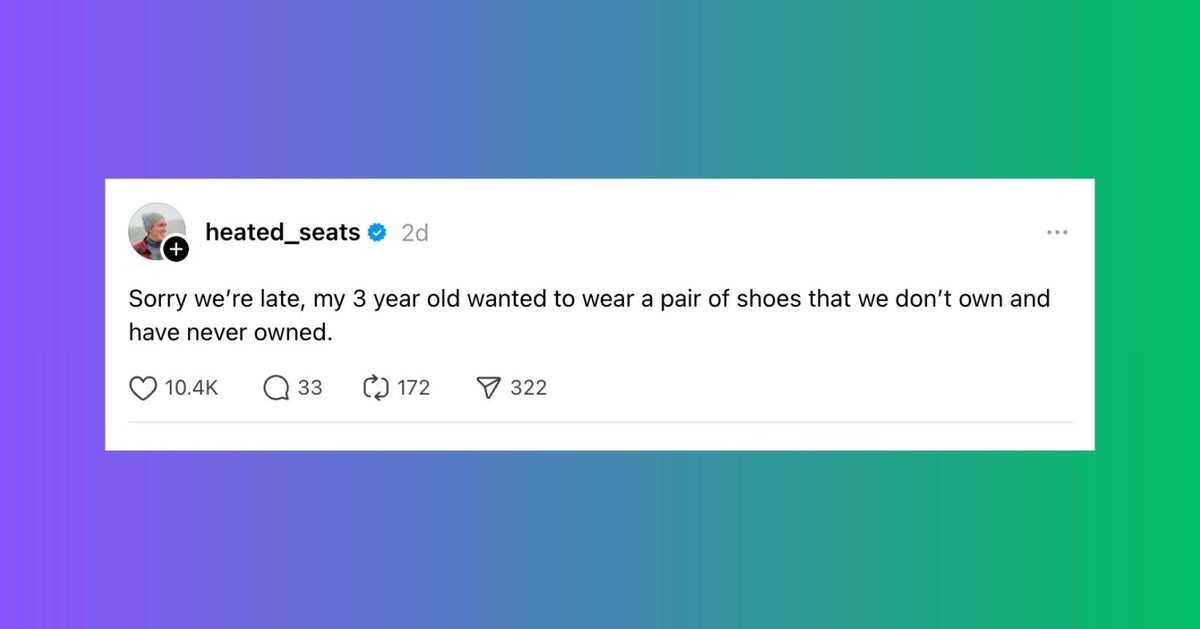The image size is (1200, 629).
Task: Follow heated_seats using the plus badge
Action: [x=176, y=250]
